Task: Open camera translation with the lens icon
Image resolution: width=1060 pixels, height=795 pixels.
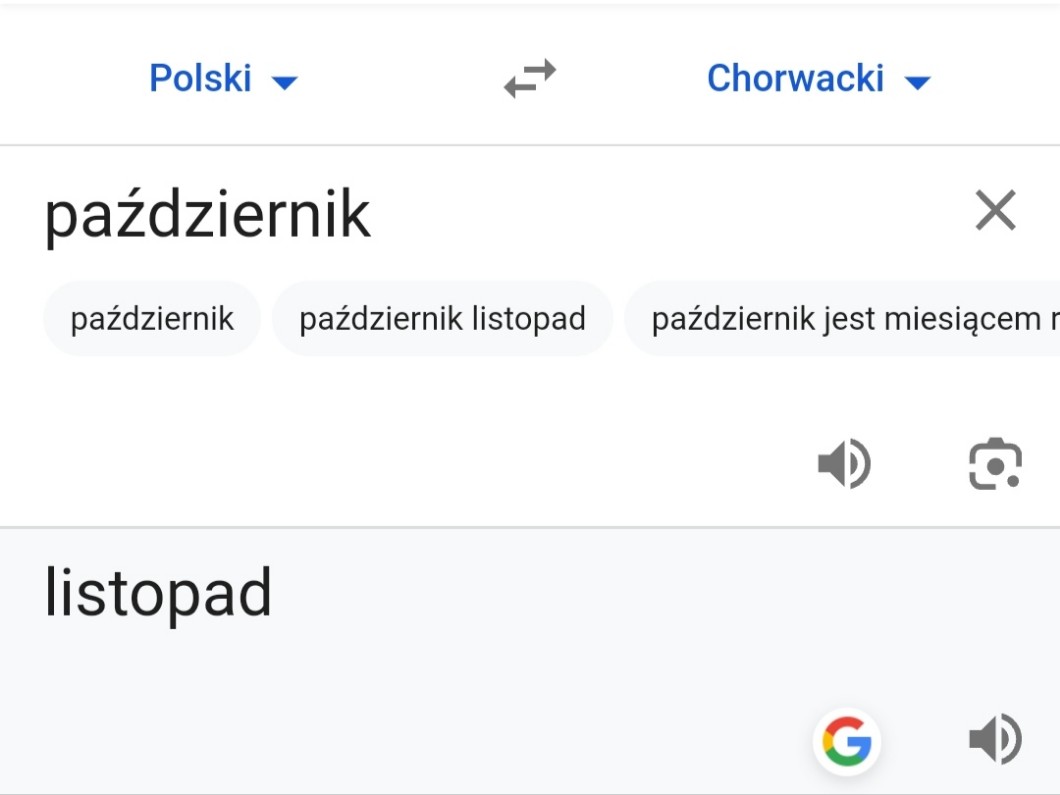Action: tap(995, 465)
